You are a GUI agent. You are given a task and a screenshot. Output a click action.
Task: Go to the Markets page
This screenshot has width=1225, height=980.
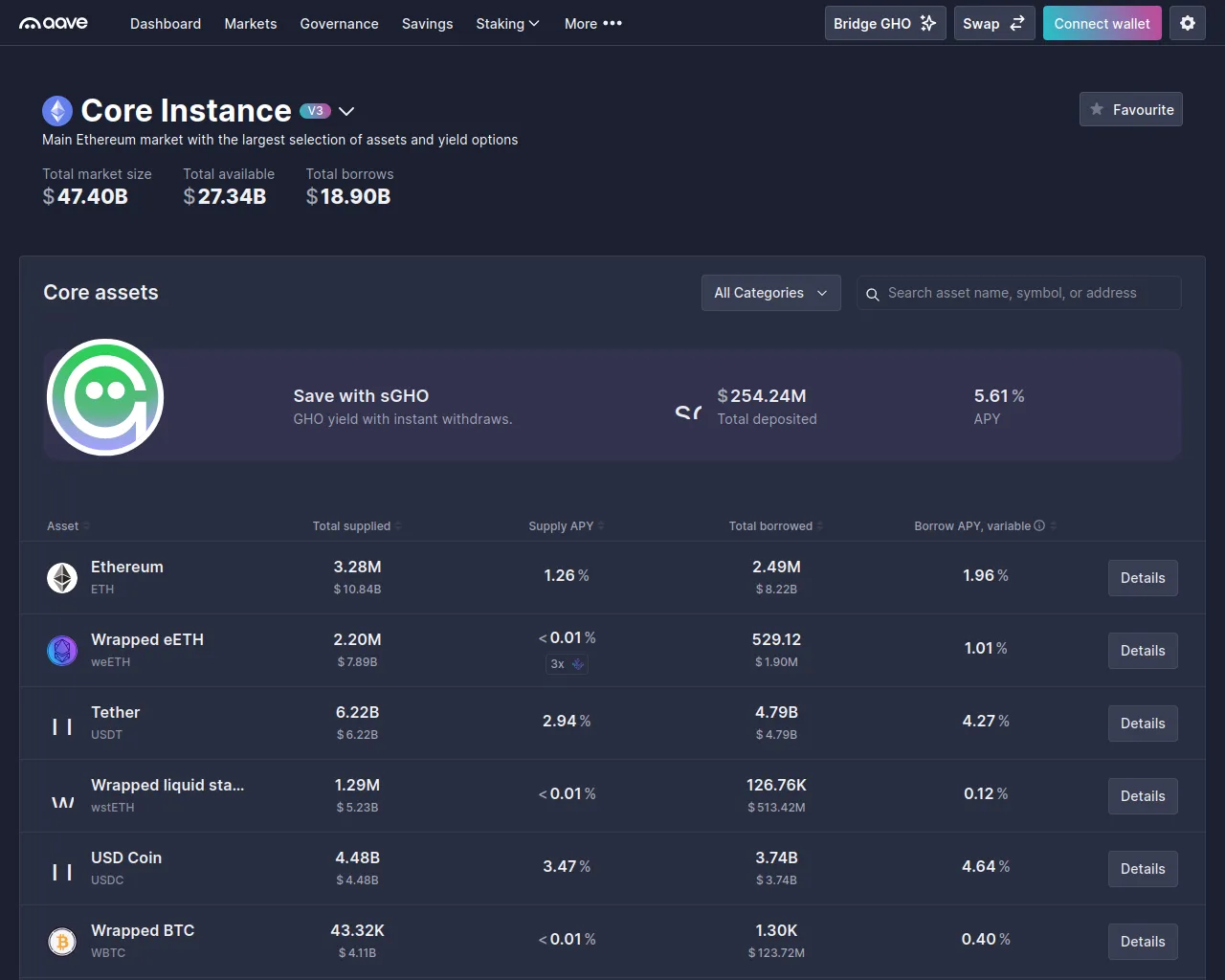(251, 23)
